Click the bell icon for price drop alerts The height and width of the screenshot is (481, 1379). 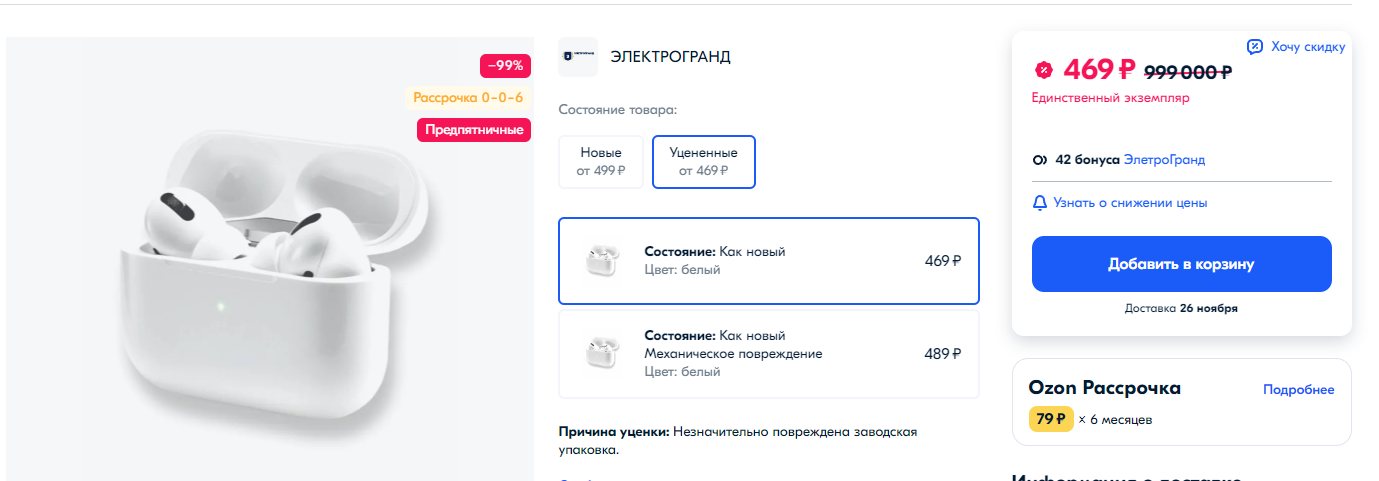[x=1039, y=203]
